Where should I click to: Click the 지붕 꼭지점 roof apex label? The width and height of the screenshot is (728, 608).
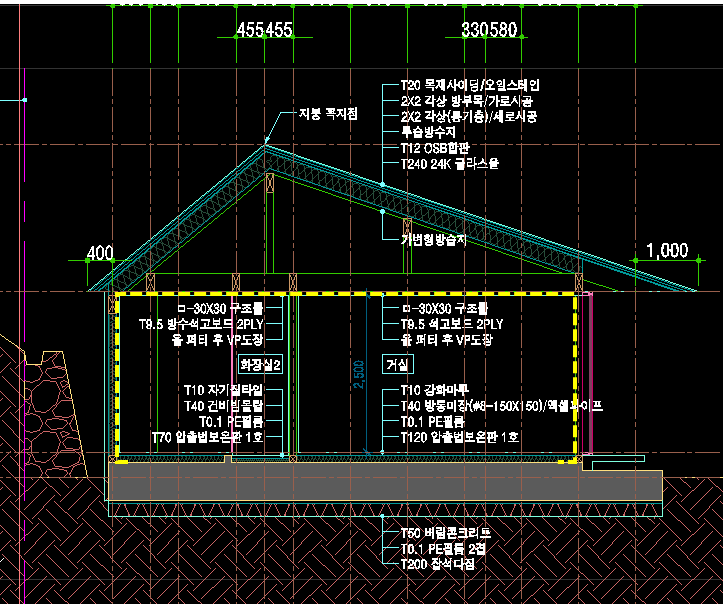328,115
